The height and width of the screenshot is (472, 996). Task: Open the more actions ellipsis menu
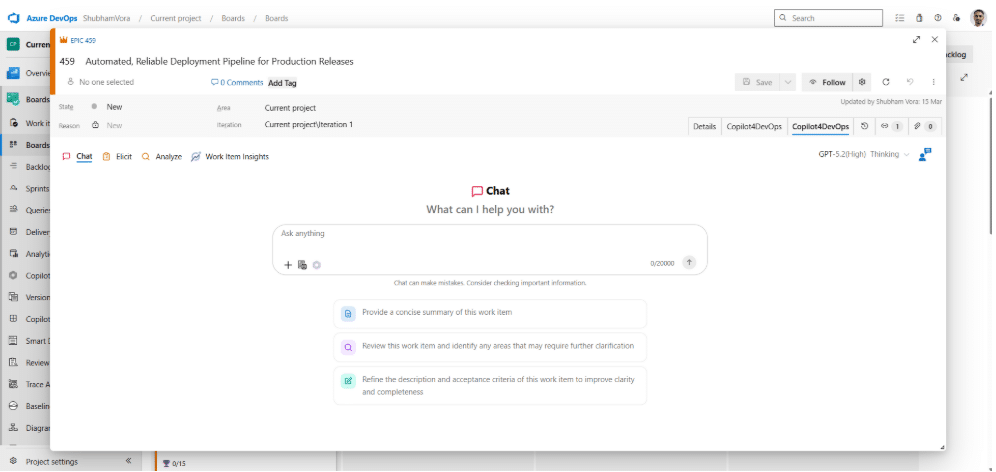(933, 82)
